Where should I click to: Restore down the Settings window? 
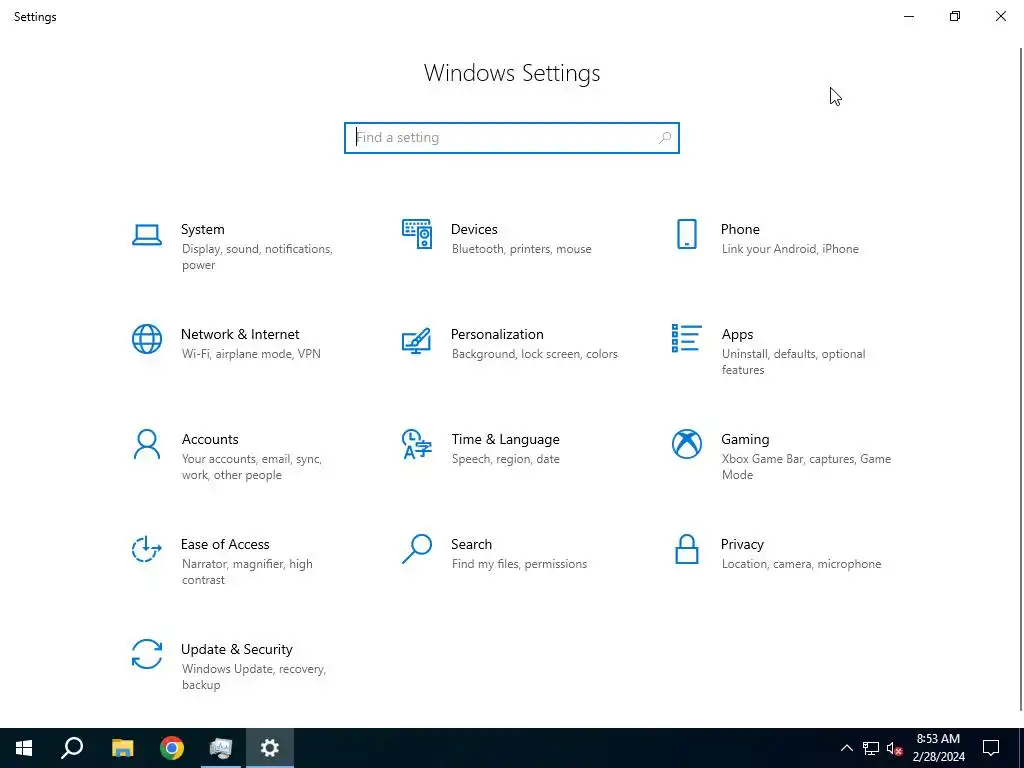click(x=955, y=16)
